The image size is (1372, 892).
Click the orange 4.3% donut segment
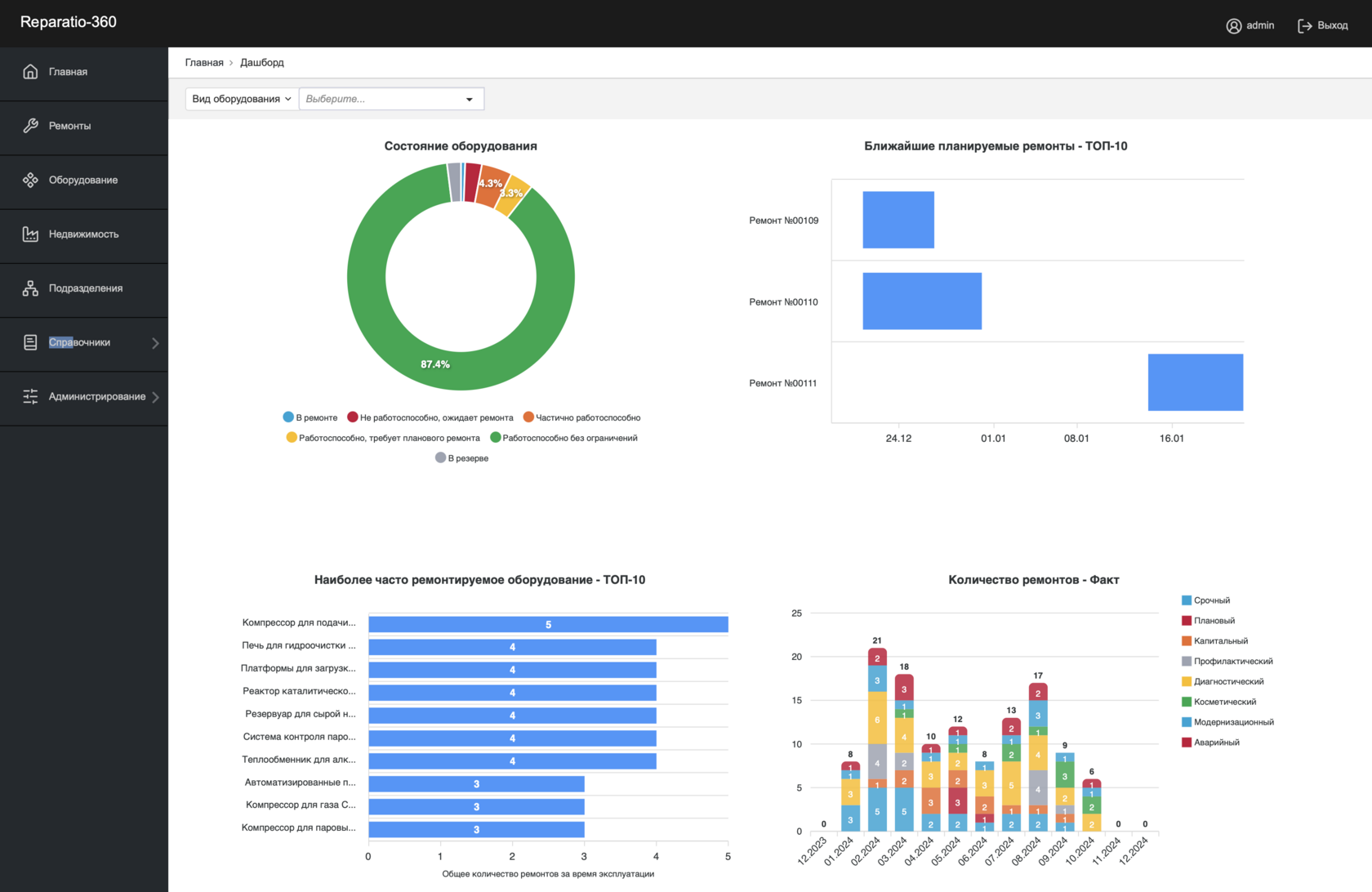[492, 187]
